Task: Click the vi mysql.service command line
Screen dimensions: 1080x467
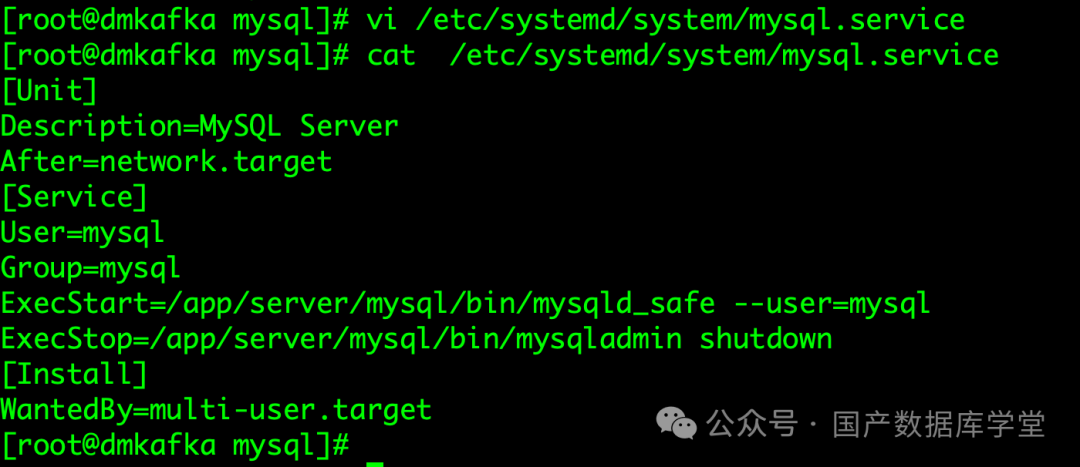Action: 483,20
